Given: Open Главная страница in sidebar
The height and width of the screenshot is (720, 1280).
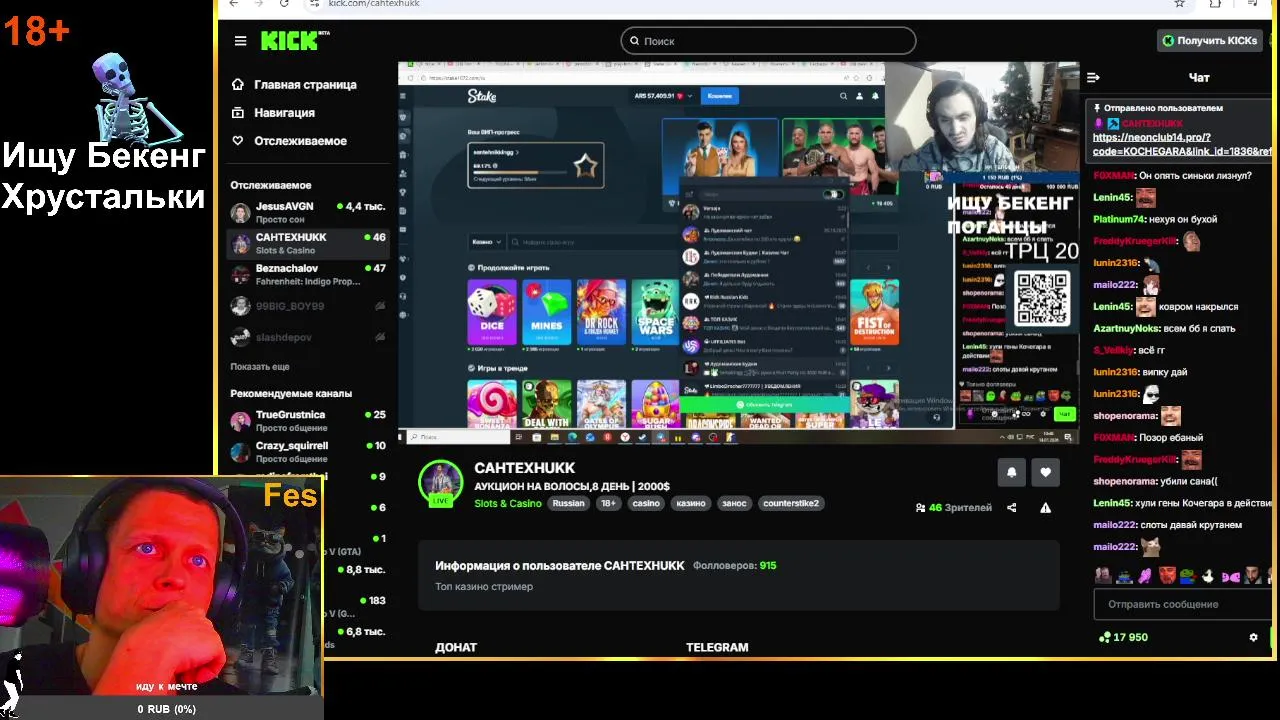Looking at the screenshot, I should (294, 85).
